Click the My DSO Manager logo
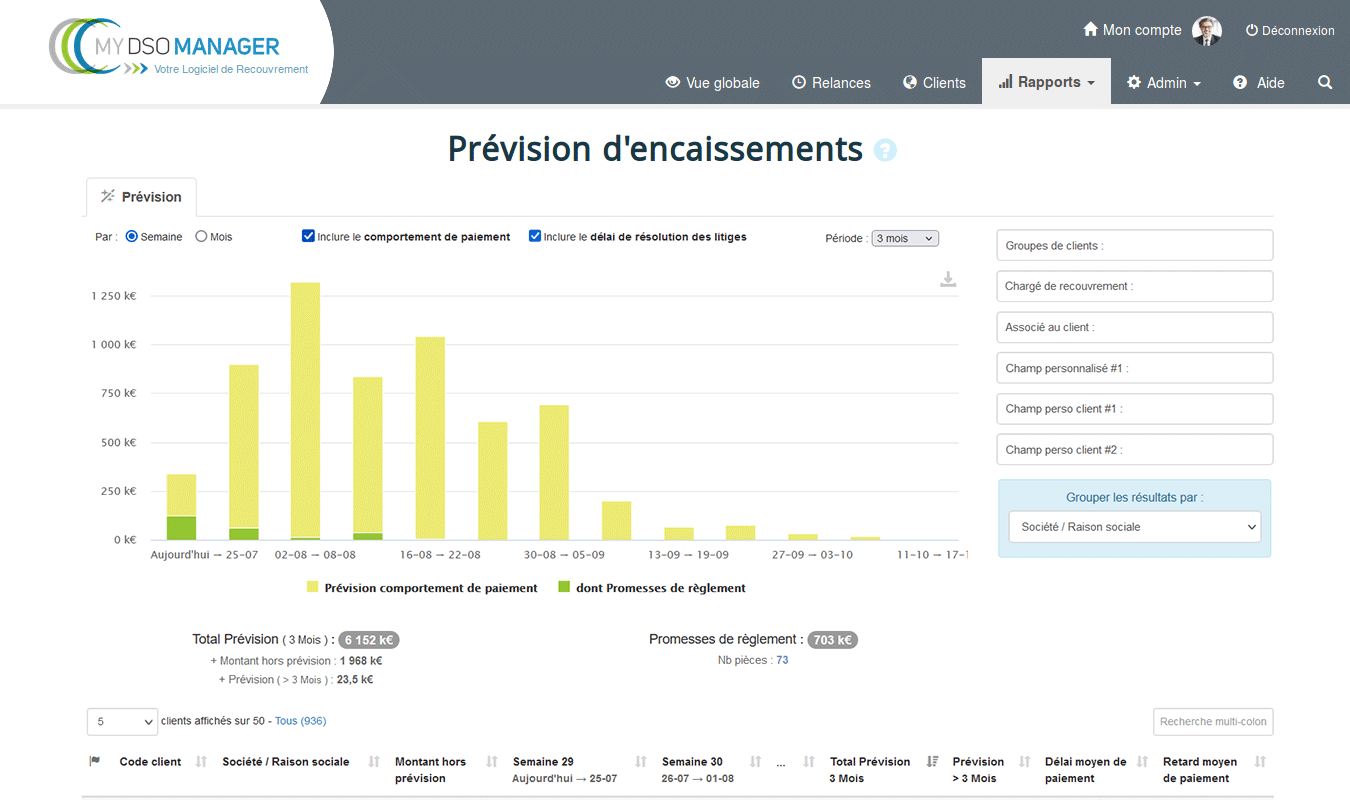 click(180, 52)
